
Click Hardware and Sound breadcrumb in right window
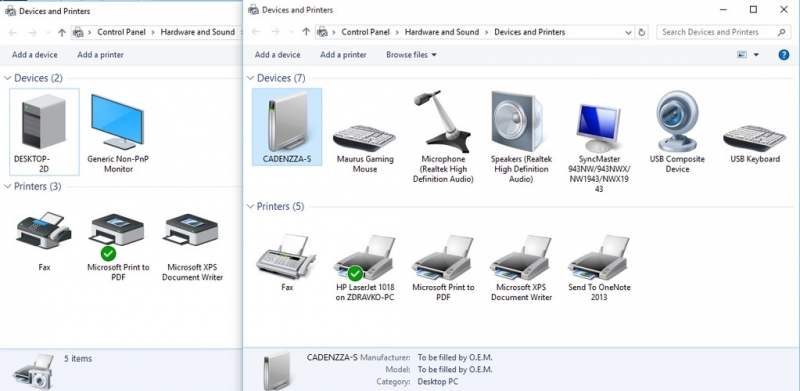(x=442, y=32)
